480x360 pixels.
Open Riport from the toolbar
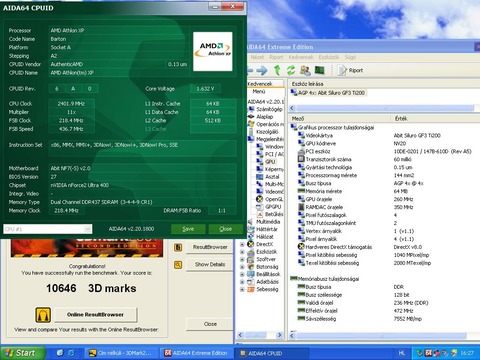pyautogui.click(x=350, y=70)
